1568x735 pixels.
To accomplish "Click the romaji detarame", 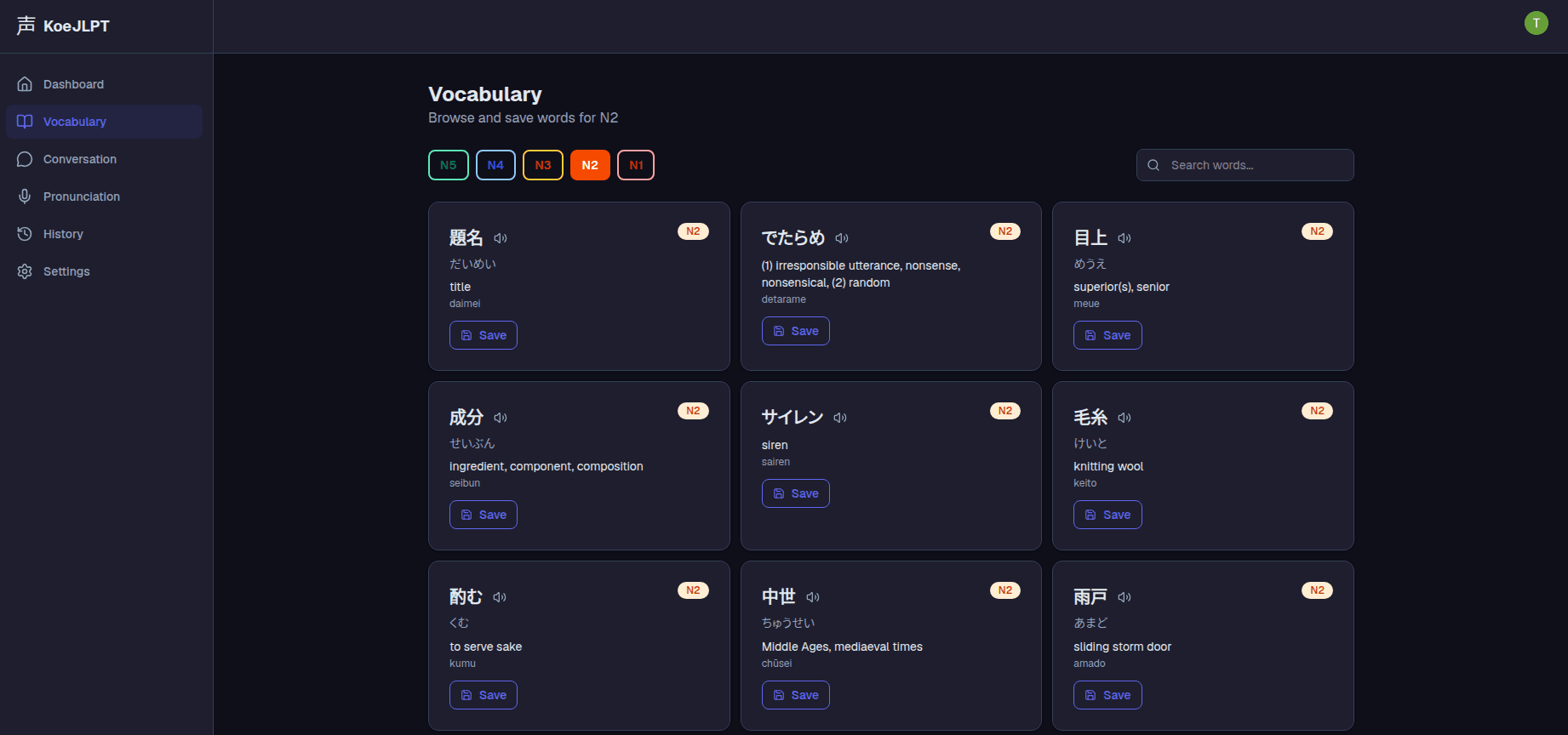I will pos(784,299).
